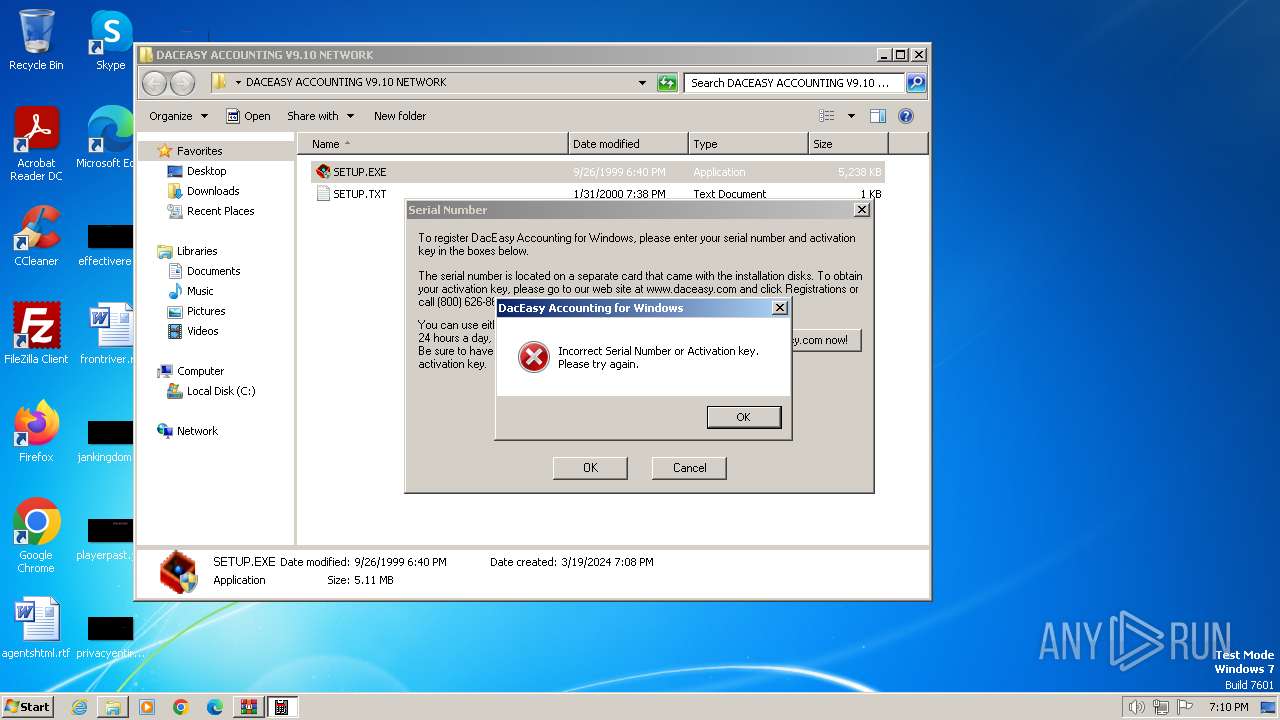Image resolution: width=1280 pixels, height=720 pixels.
Task: Open Google Chrome desktop shortcut
Action: tap(36, 536)
